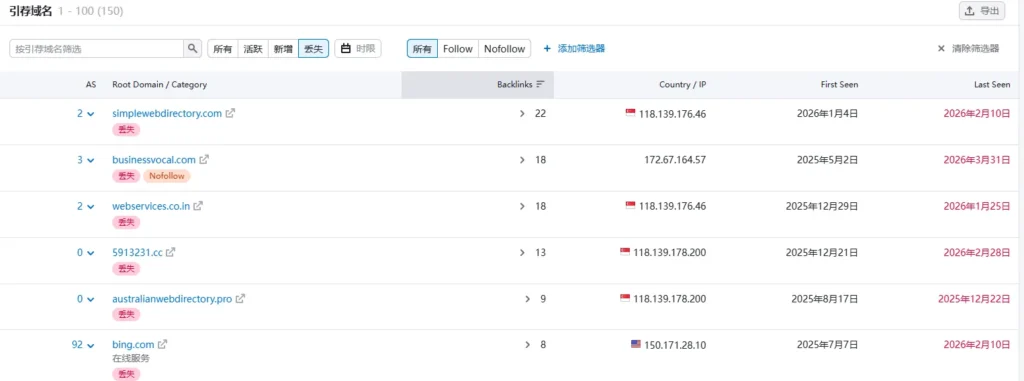Image resolution: width=1024 pixels, height=381 pixels.
Task: Open external link icon for bing.com
Action: 162,344
